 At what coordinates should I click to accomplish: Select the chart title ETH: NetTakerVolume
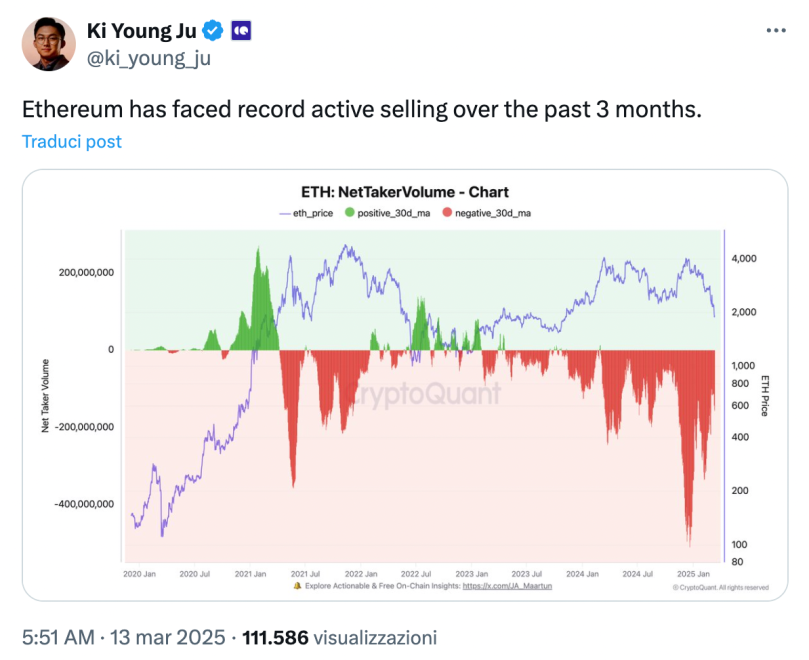coord(404,191)
